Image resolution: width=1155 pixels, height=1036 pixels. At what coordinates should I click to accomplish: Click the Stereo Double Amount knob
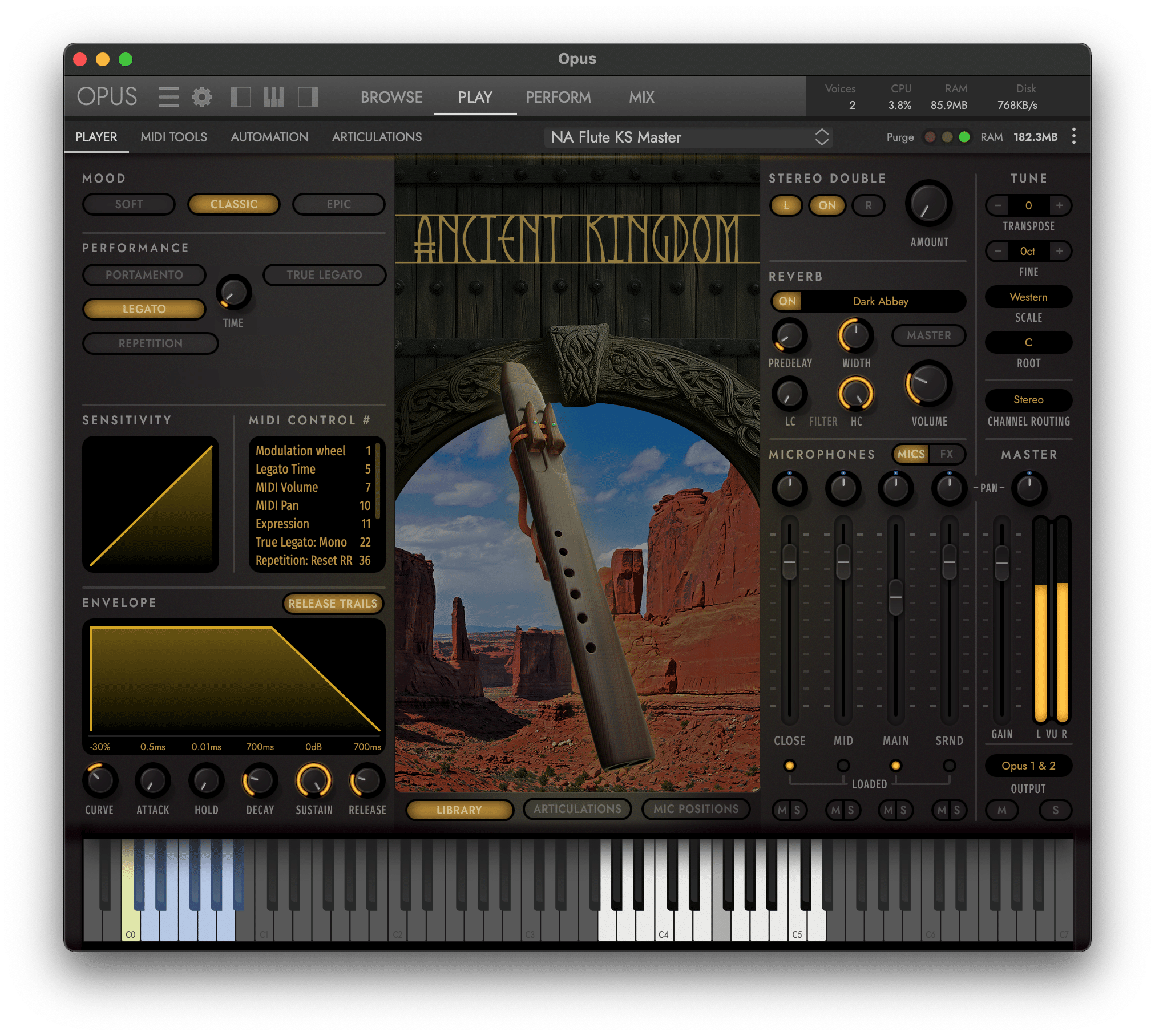928,204
